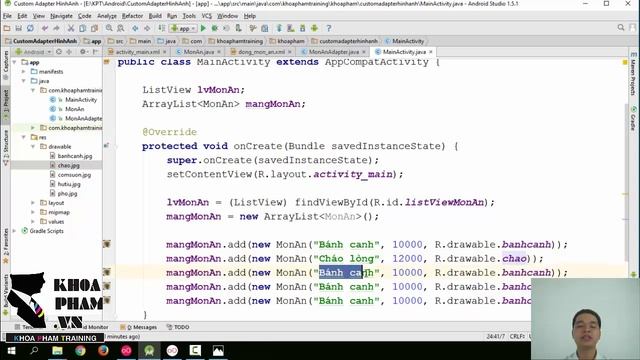The width and height of the screenshot is (640, 360).
Task: Collapse the res folder
Action: coord(24,137)
